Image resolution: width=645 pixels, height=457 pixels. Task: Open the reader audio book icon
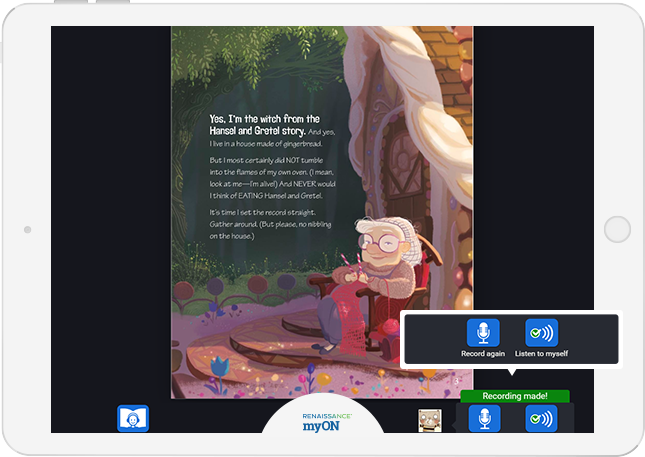[x=133, y=418]
